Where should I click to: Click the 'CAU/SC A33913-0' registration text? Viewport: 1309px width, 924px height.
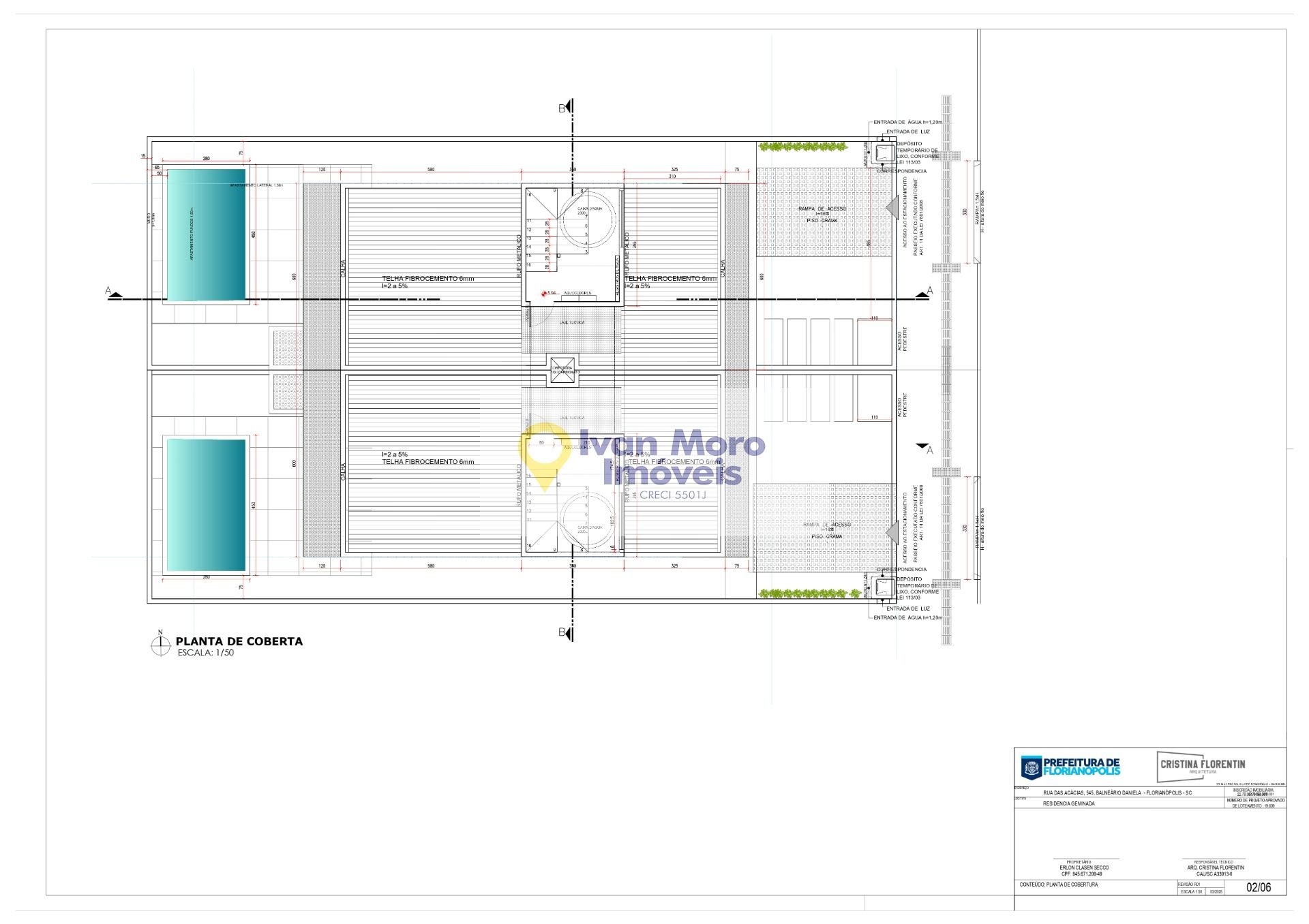pyautogui.click(x=1214, y=874)
